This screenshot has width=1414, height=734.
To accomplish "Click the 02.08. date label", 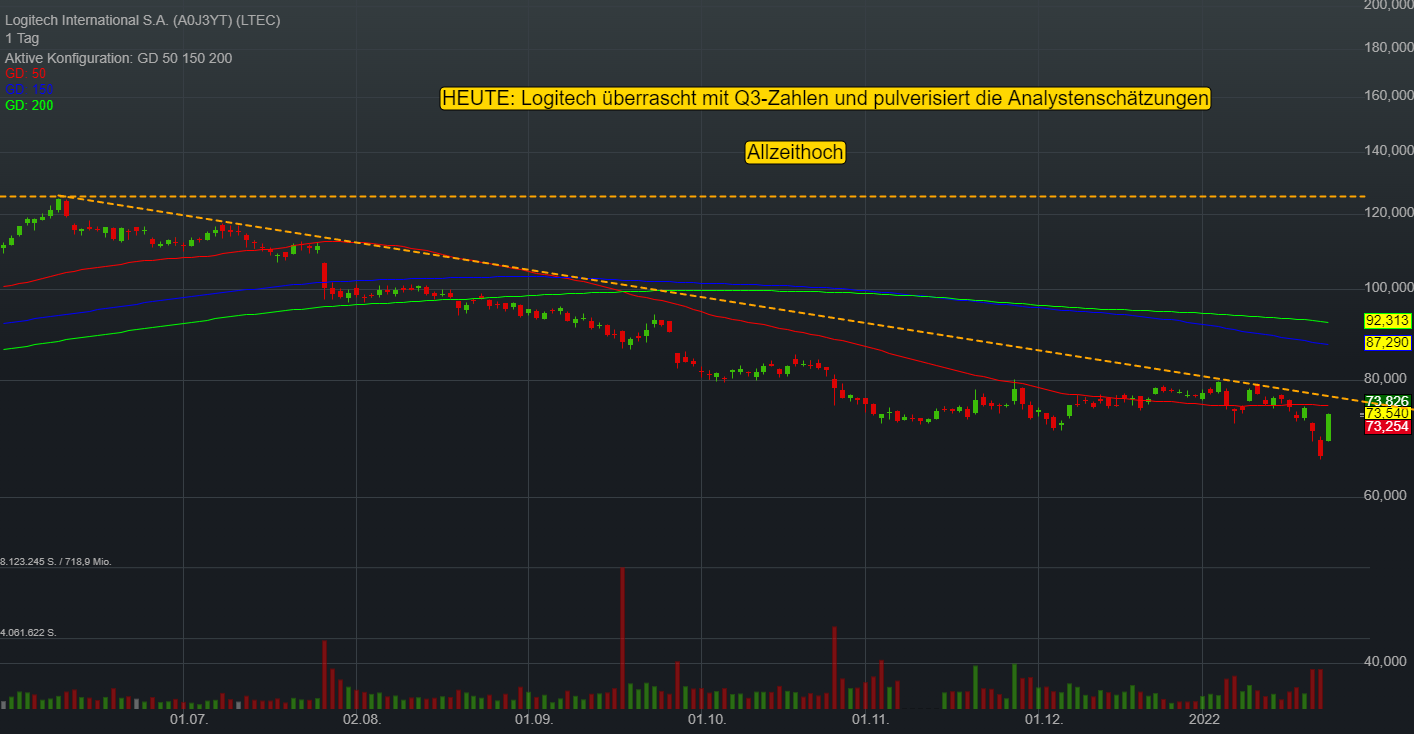I will [361, 719].
